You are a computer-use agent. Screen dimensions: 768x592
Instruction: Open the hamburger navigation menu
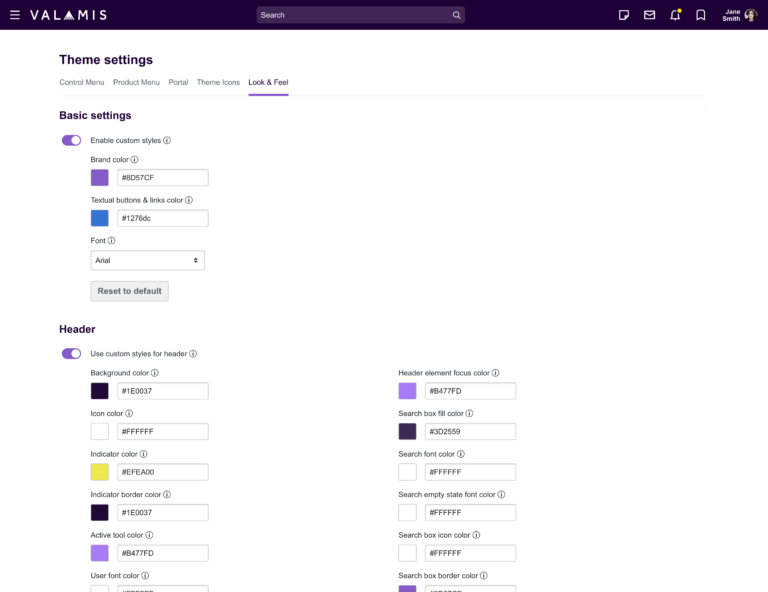15,15
